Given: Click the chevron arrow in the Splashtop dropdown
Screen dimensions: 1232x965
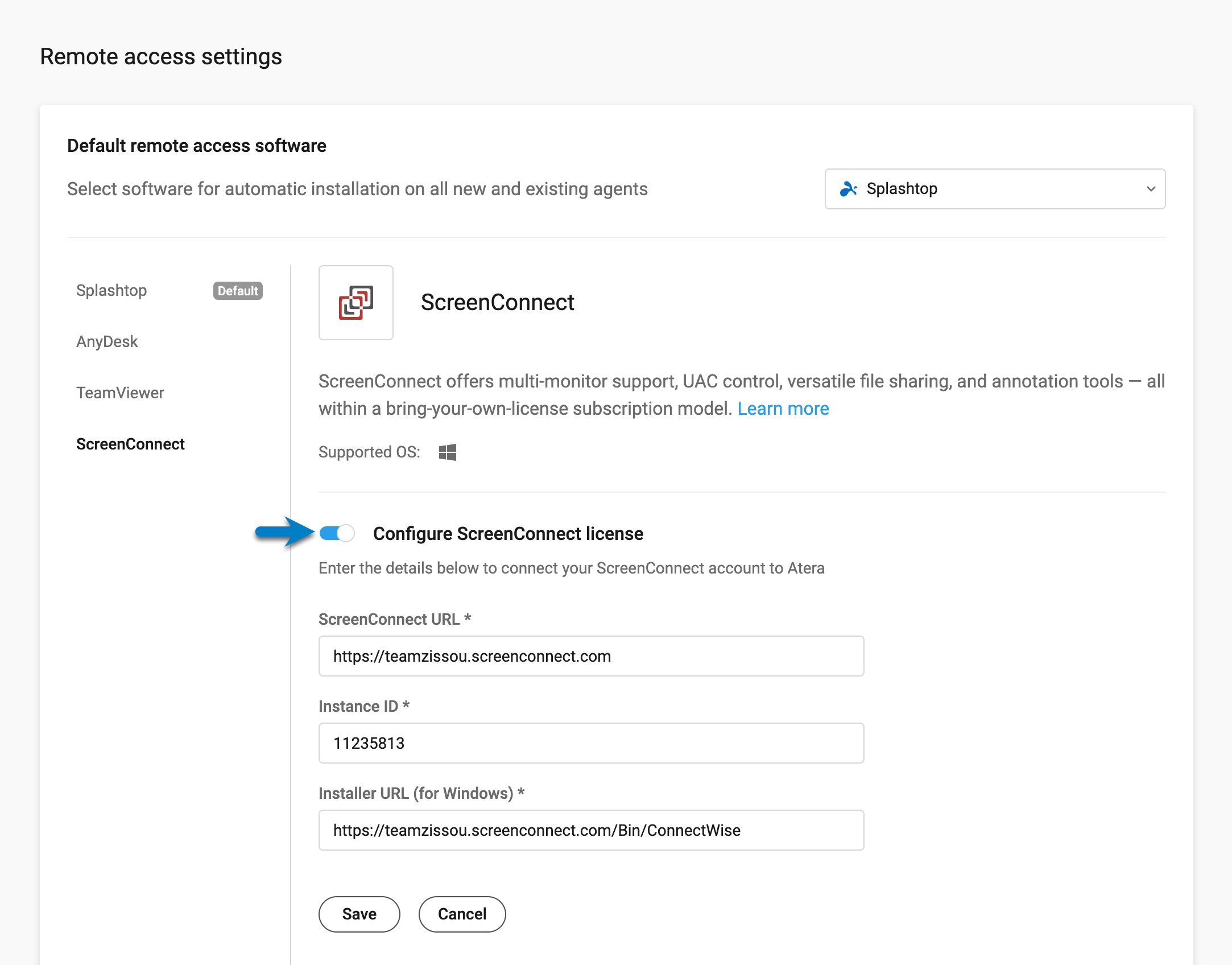Looking at the screenshot, I should [x=1151, y=189].
